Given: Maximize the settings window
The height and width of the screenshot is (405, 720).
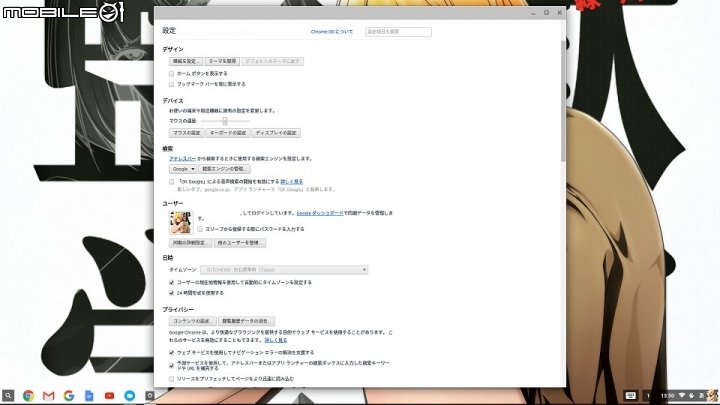Looking at the screenshot, I should [546, 13].
